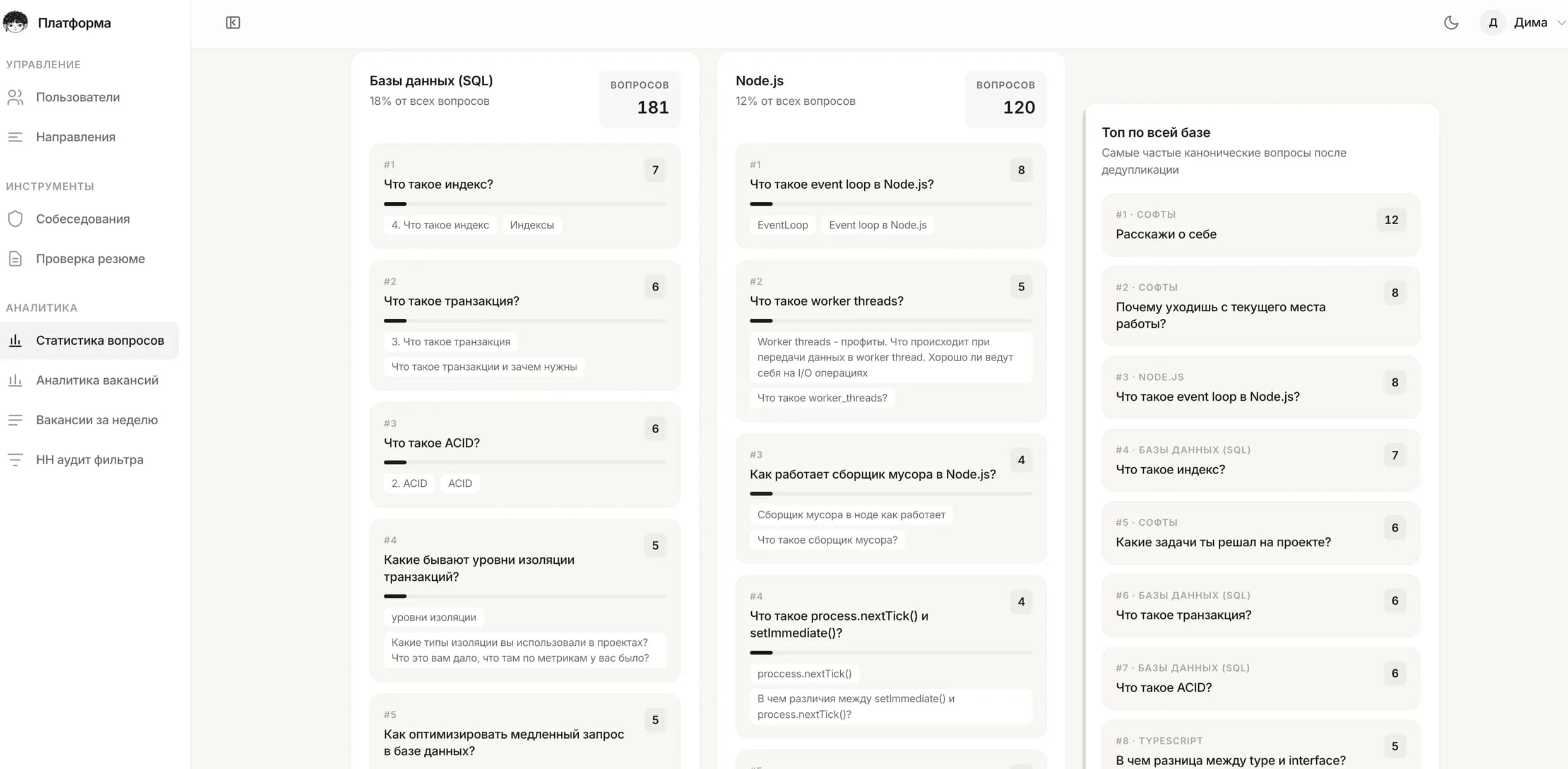Click the Платформа avatar logo
Viewport: 1568px width, 769px height.
pos(15,23)
